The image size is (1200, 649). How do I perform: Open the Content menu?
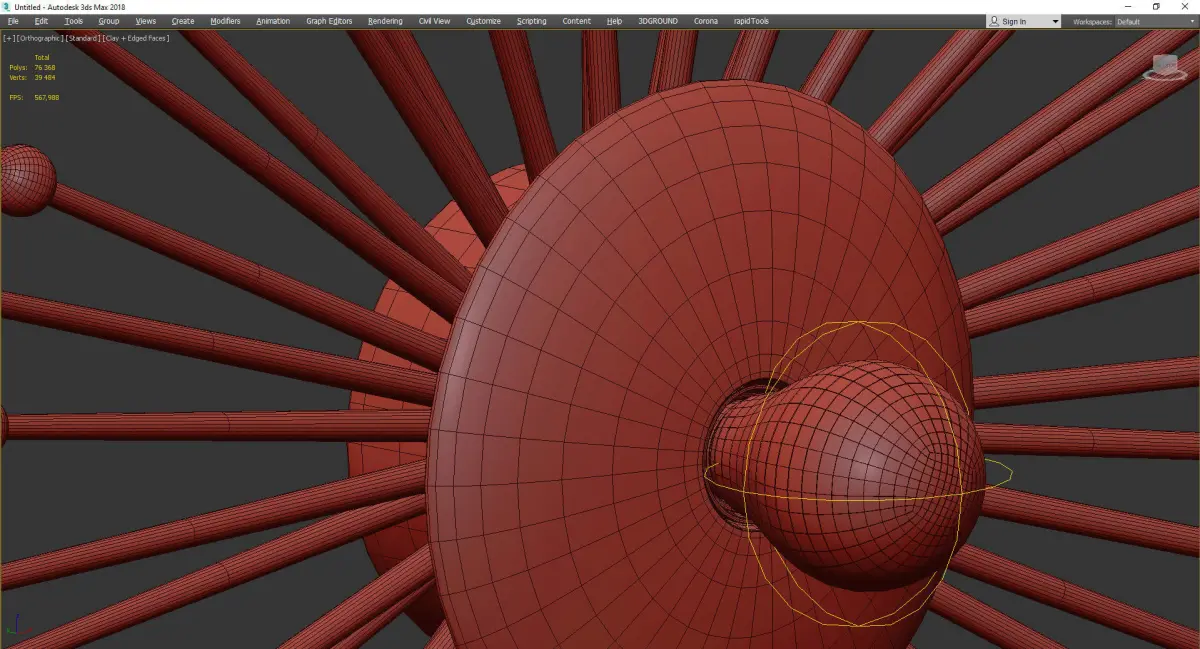[576, 21]
